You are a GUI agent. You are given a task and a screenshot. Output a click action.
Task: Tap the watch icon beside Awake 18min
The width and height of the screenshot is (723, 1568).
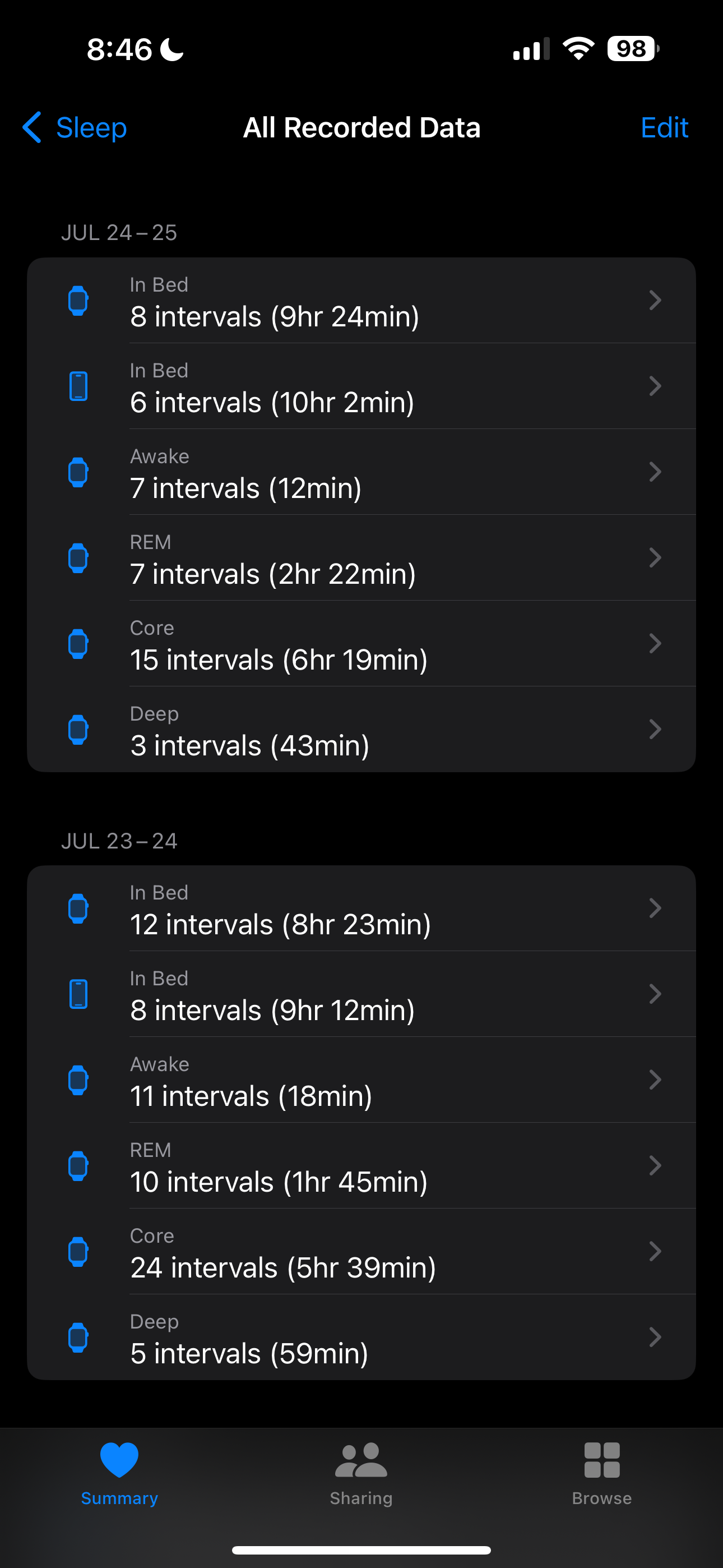pos(78,1080)
